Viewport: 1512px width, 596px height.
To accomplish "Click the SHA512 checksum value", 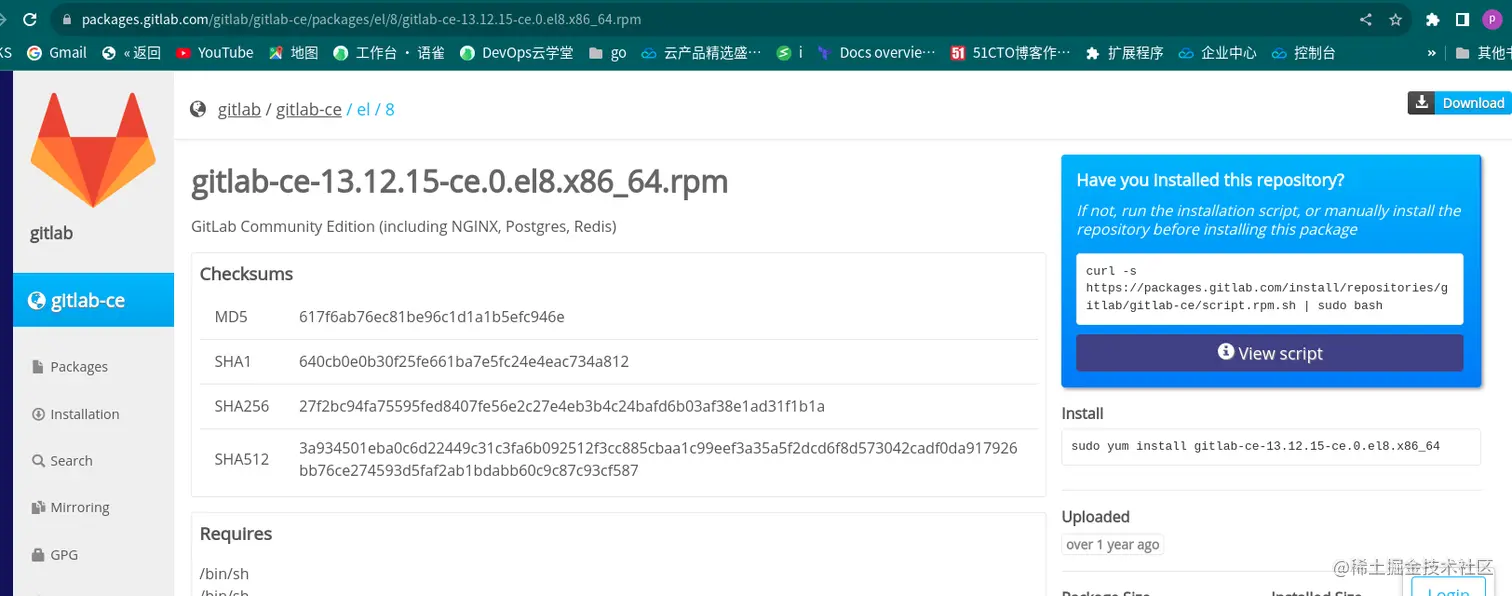I will 658,459.
